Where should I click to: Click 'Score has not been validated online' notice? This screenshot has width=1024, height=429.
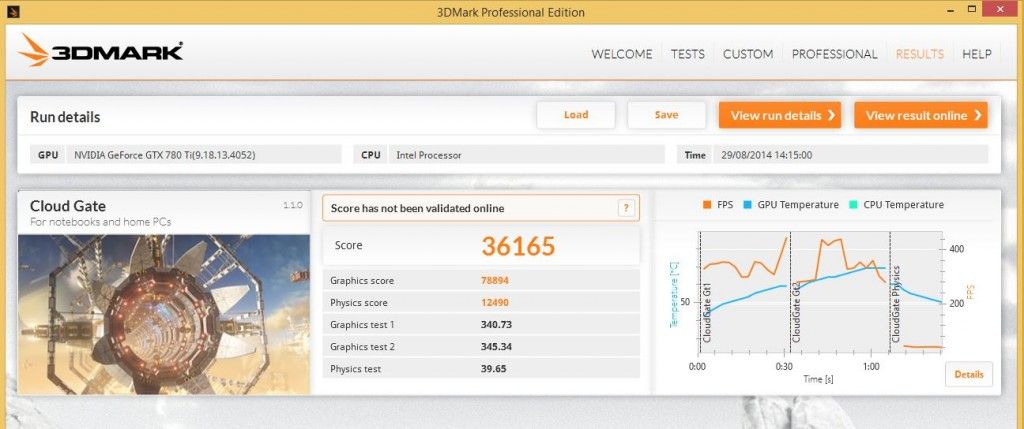417,208
